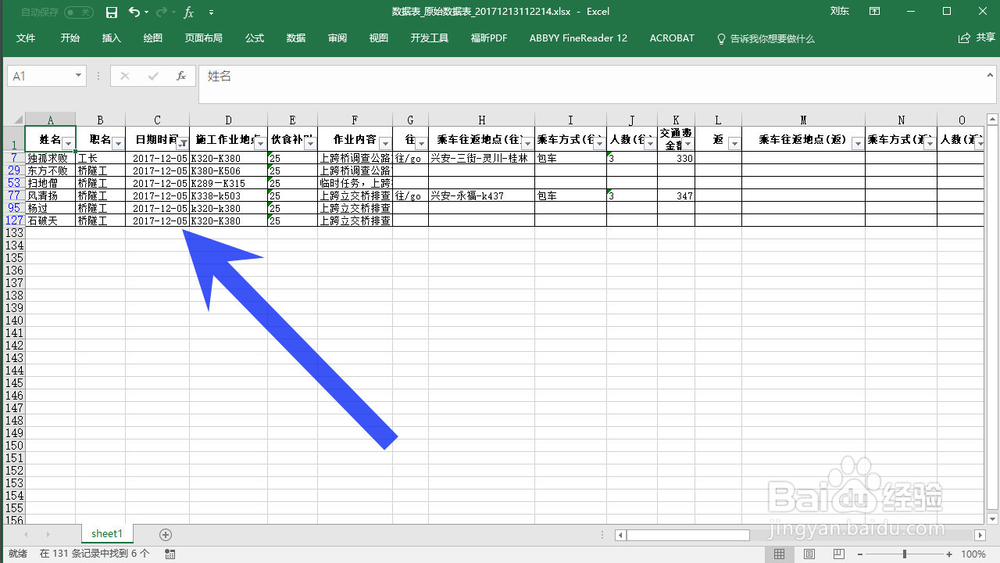The width and height of the screenshot is (1000, 563).
Task: Open the 日期时间 active filter dropdown
Action: coord(182,143)
